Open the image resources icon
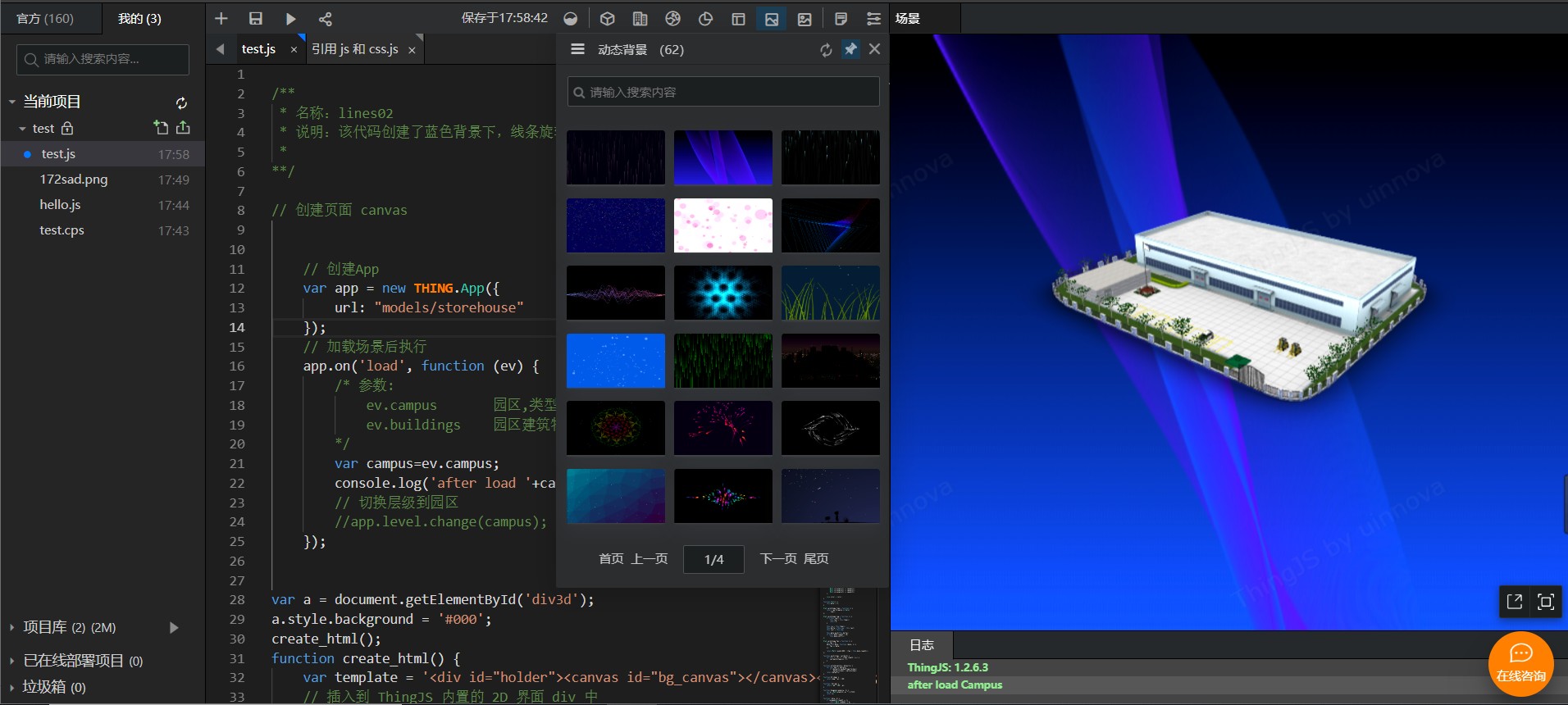This screenshot has width=1568, height=705. pyautogui.click(x=805, y=18)
